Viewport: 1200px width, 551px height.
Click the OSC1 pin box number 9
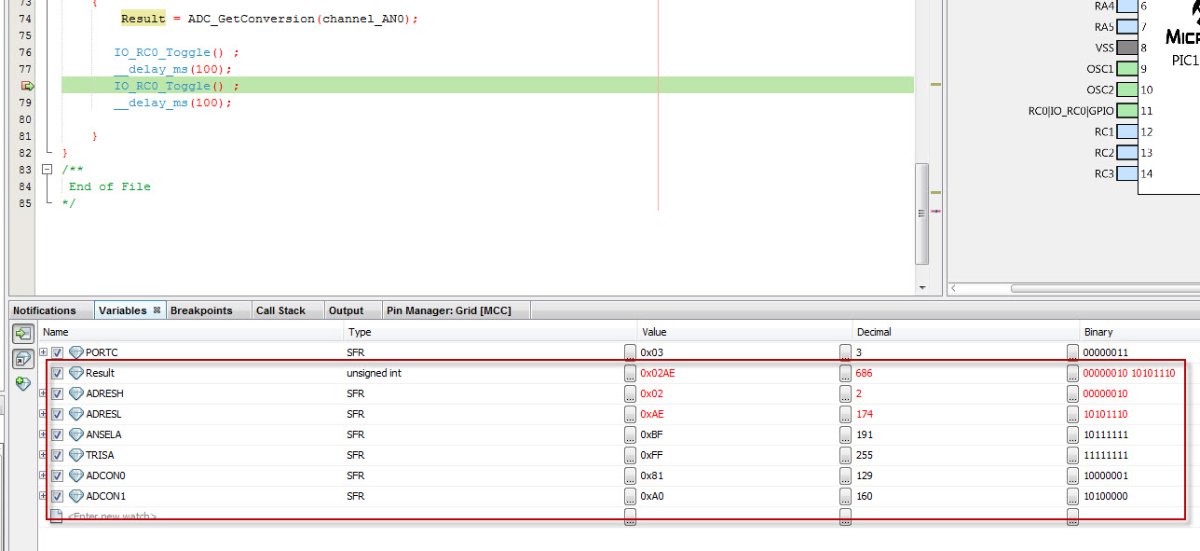pos(1127,69)
